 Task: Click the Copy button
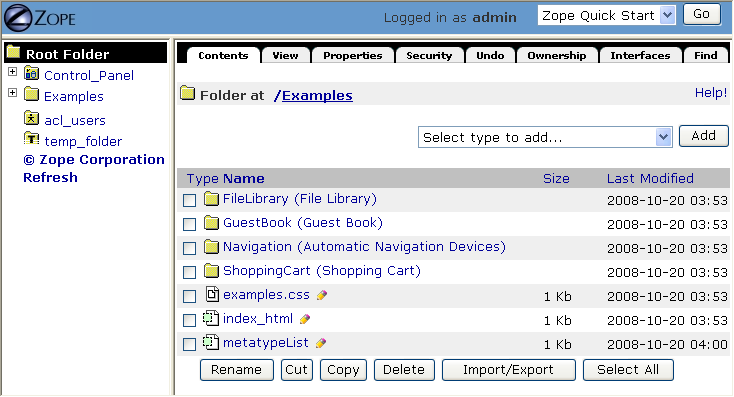(343, 370)
